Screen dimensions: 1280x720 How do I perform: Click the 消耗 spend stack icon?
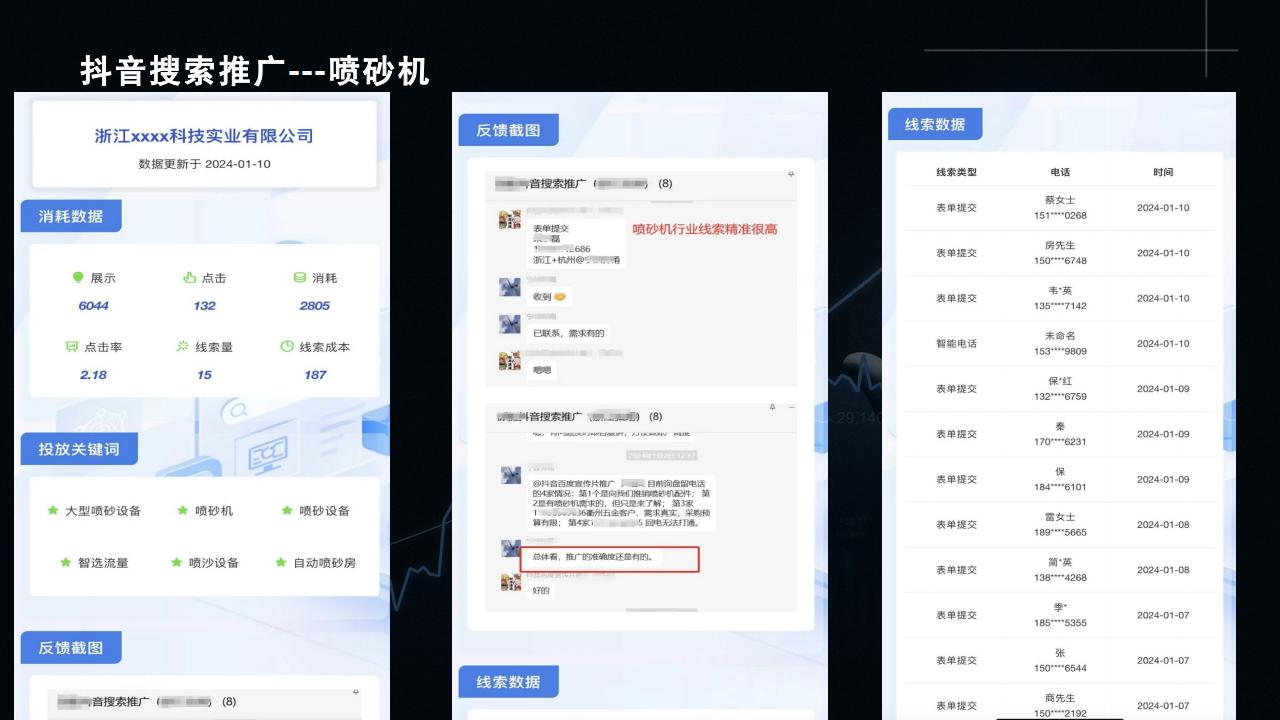click(x=300, y=278)
